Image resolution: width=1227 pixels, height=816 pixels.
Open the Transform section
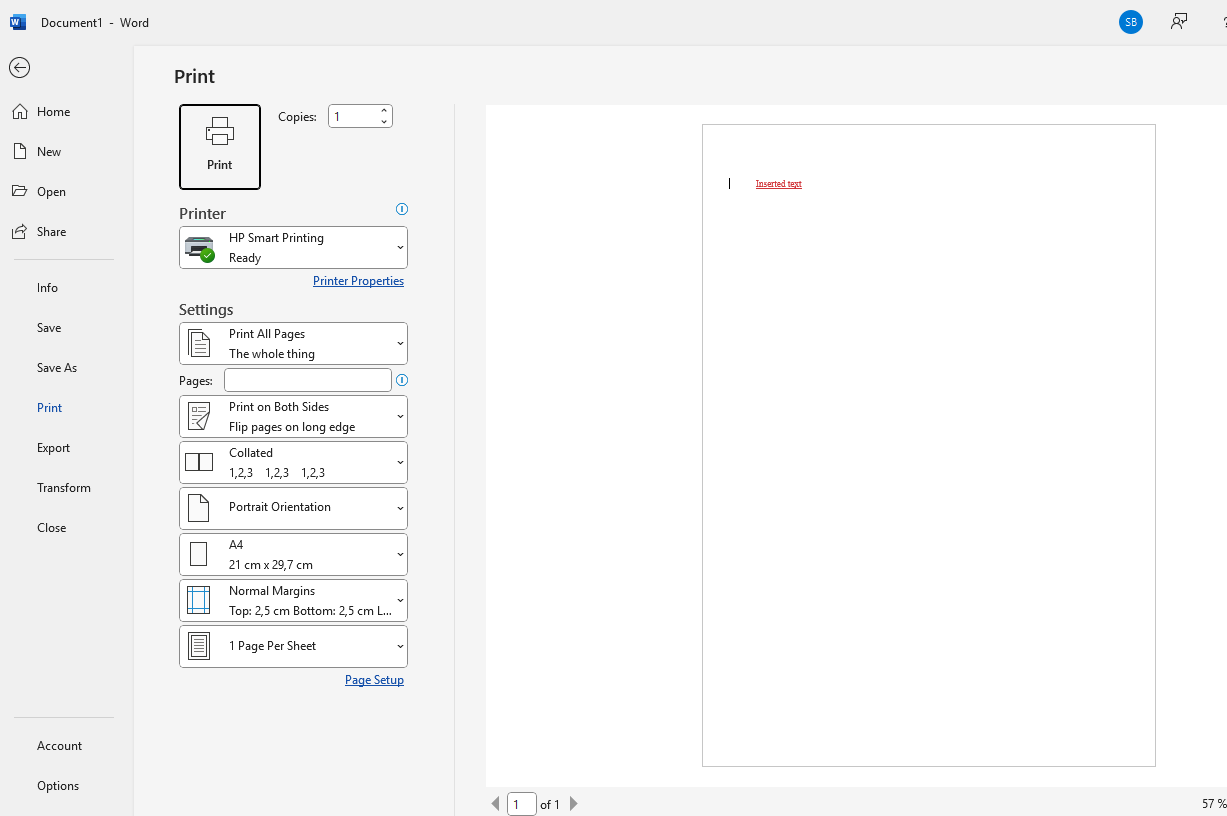63,487
